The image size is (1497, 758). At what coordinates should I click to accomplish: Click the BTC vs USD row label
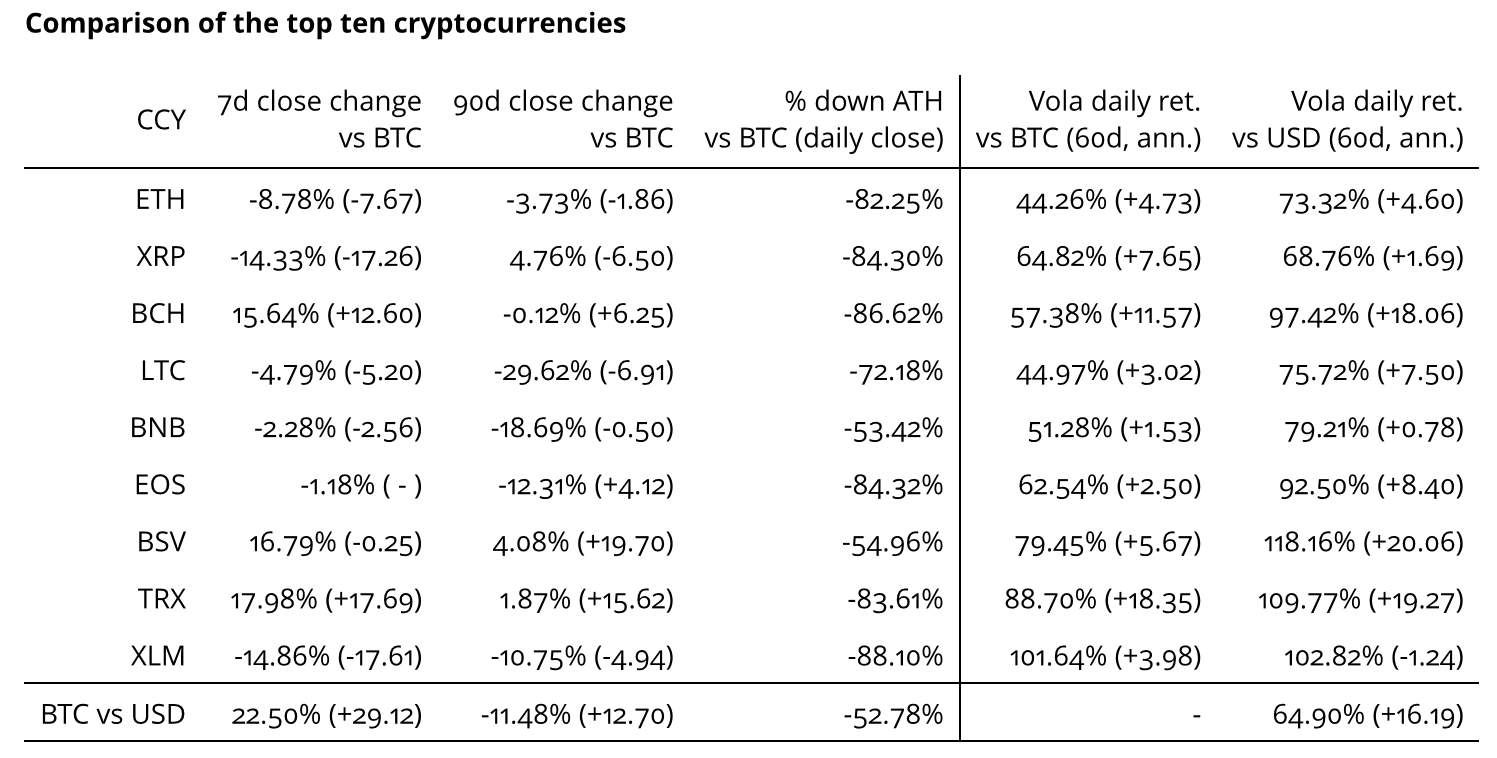coord(113,715)
